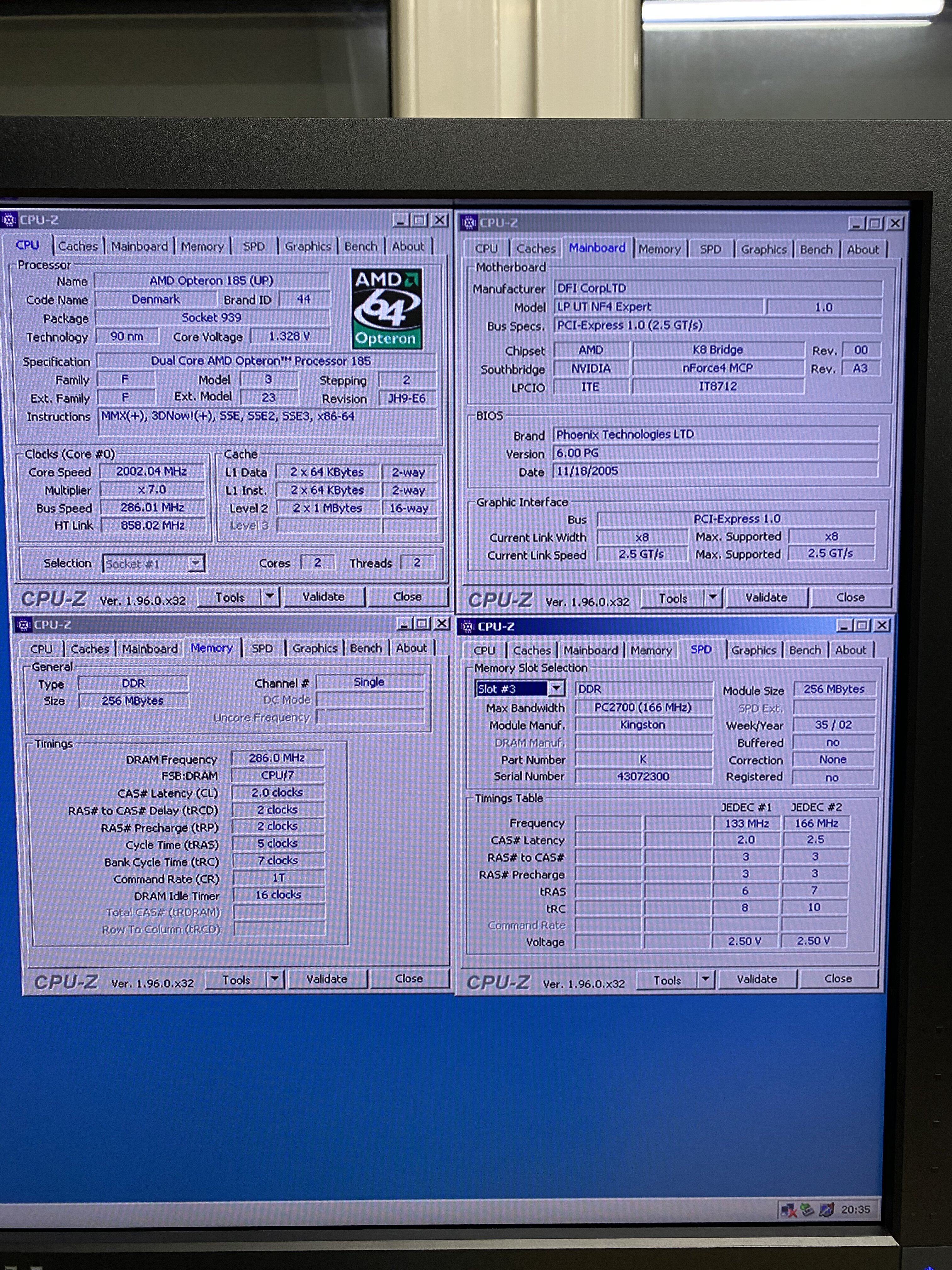Click the AMD Opteron 64 logo
Screen dimensions: 952x1270
click(x=387, y=309)
